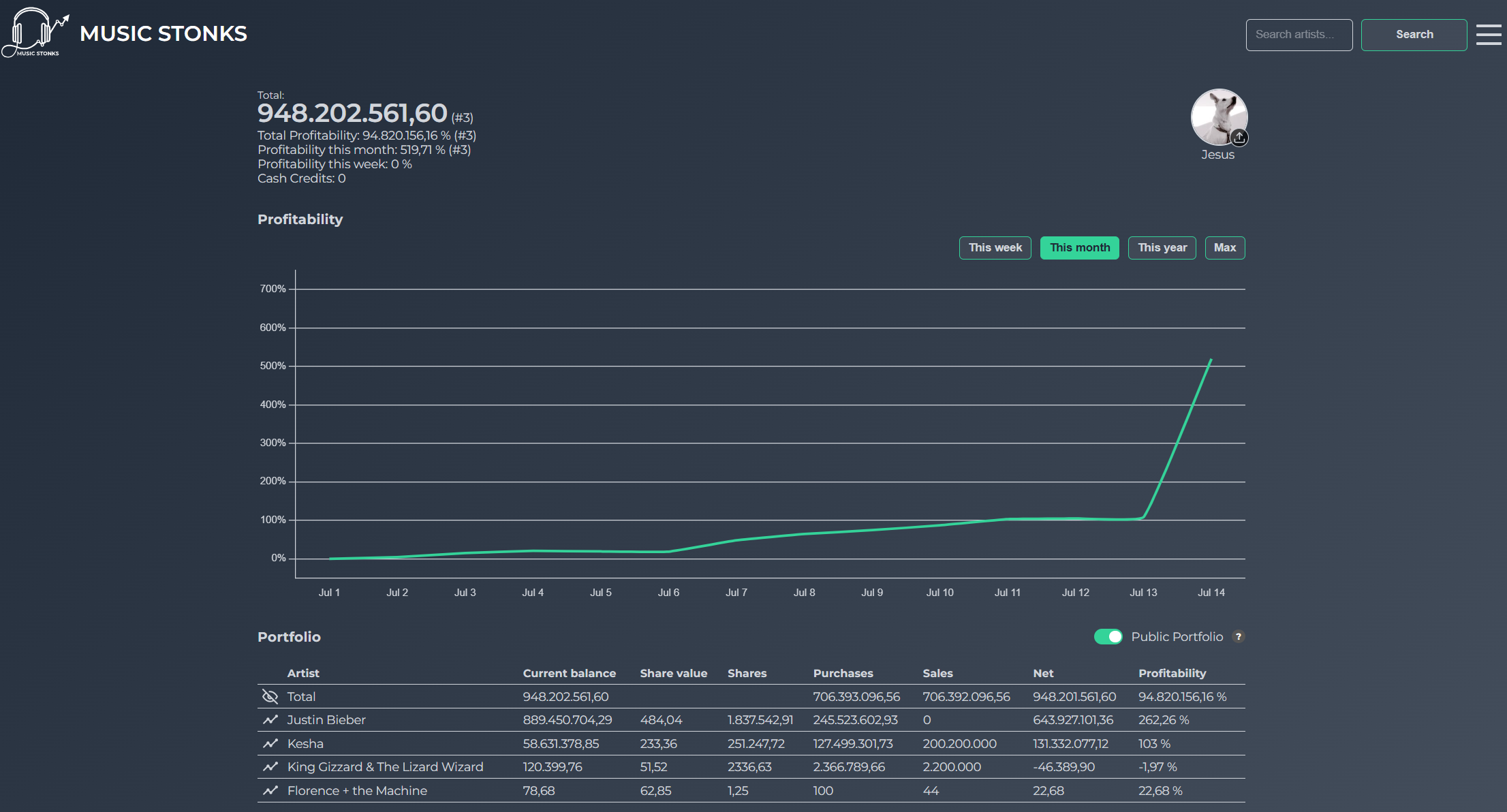Click the Public Portfolio help question mark
Viewport: 1507px width, 812px height.
[1239, 636]
